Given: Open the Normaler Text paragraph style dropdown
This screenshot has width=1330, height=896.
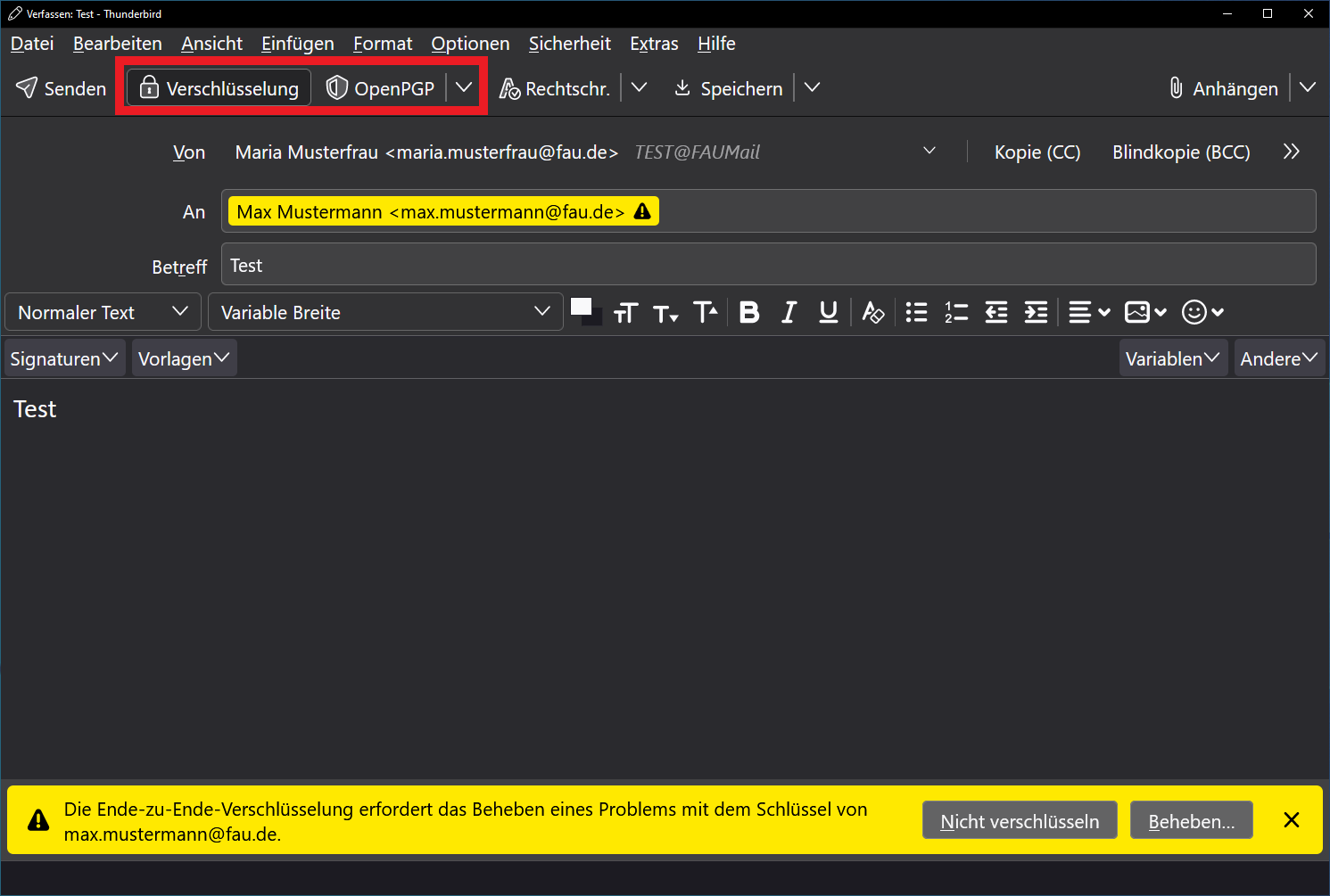Looking at the screenshot, I should [x=103, y=312].
